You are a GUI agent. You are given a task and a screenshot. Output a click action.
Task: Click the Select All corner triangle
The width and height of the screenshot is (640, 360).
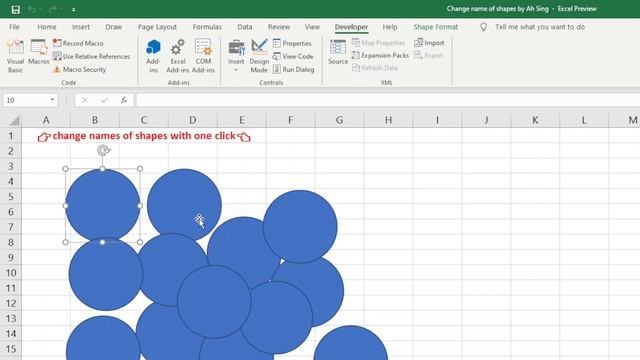pos(14,120)
